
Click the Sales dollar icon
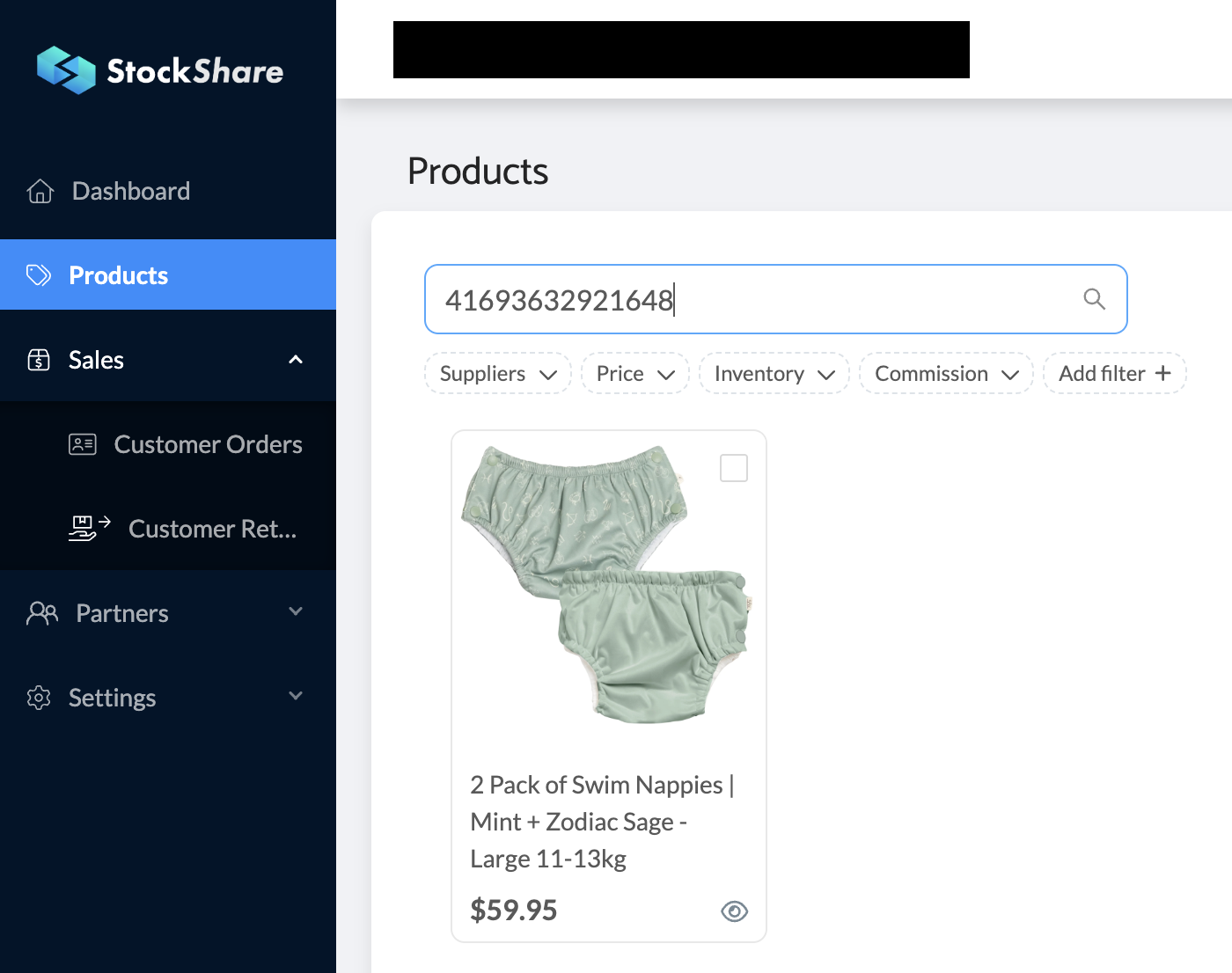39,360
